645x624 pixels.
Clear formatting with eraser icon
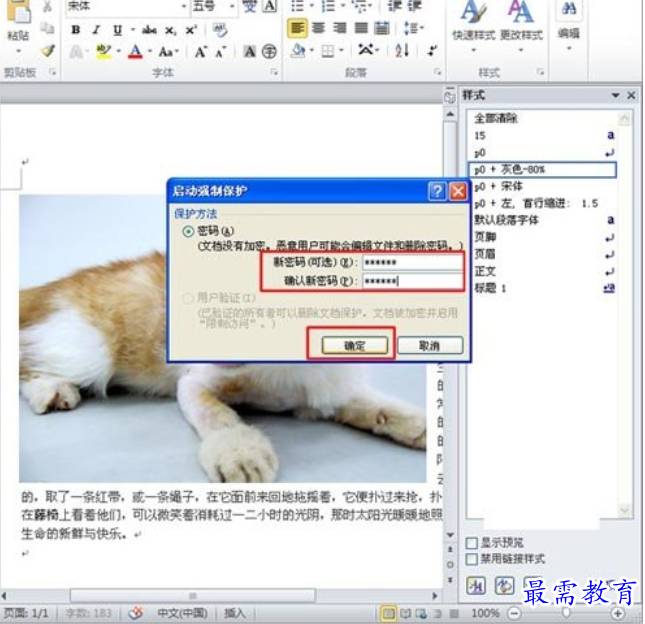pyautogui.click(x=220, y=30)
